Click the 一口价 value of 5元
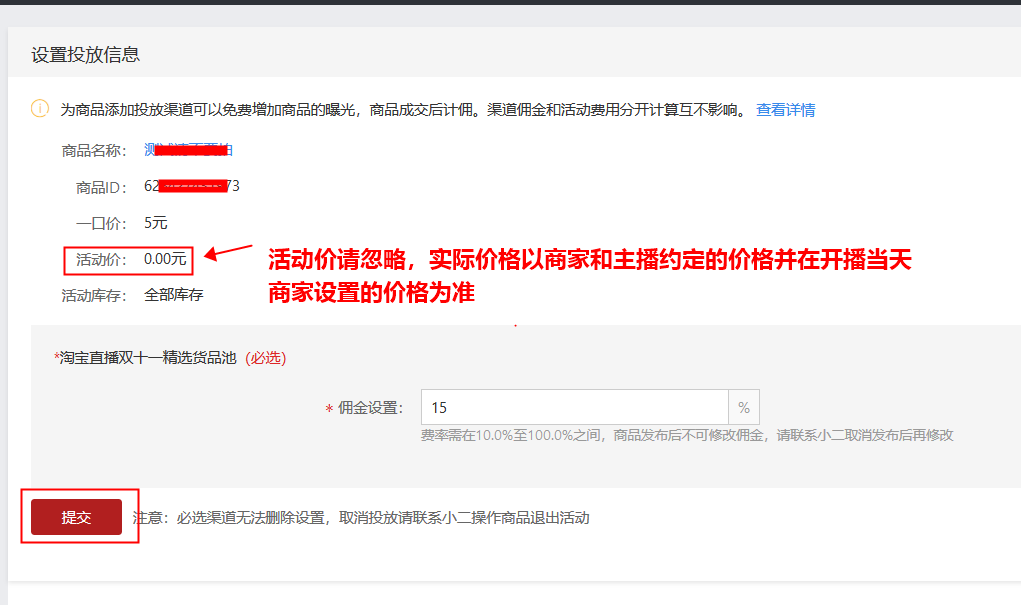 click(x=156, y=223)
